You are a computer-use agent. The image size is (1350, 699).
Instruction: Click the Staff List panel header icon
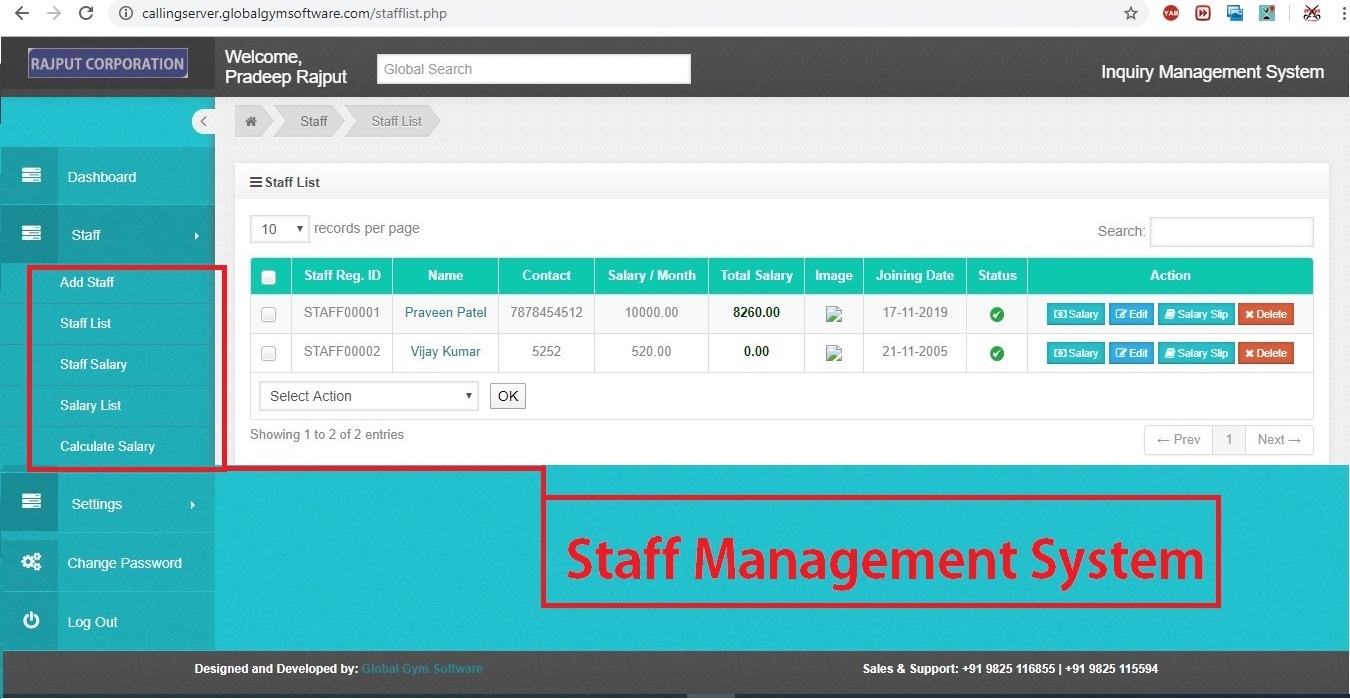pyautogui.click(x=254, y=181)
